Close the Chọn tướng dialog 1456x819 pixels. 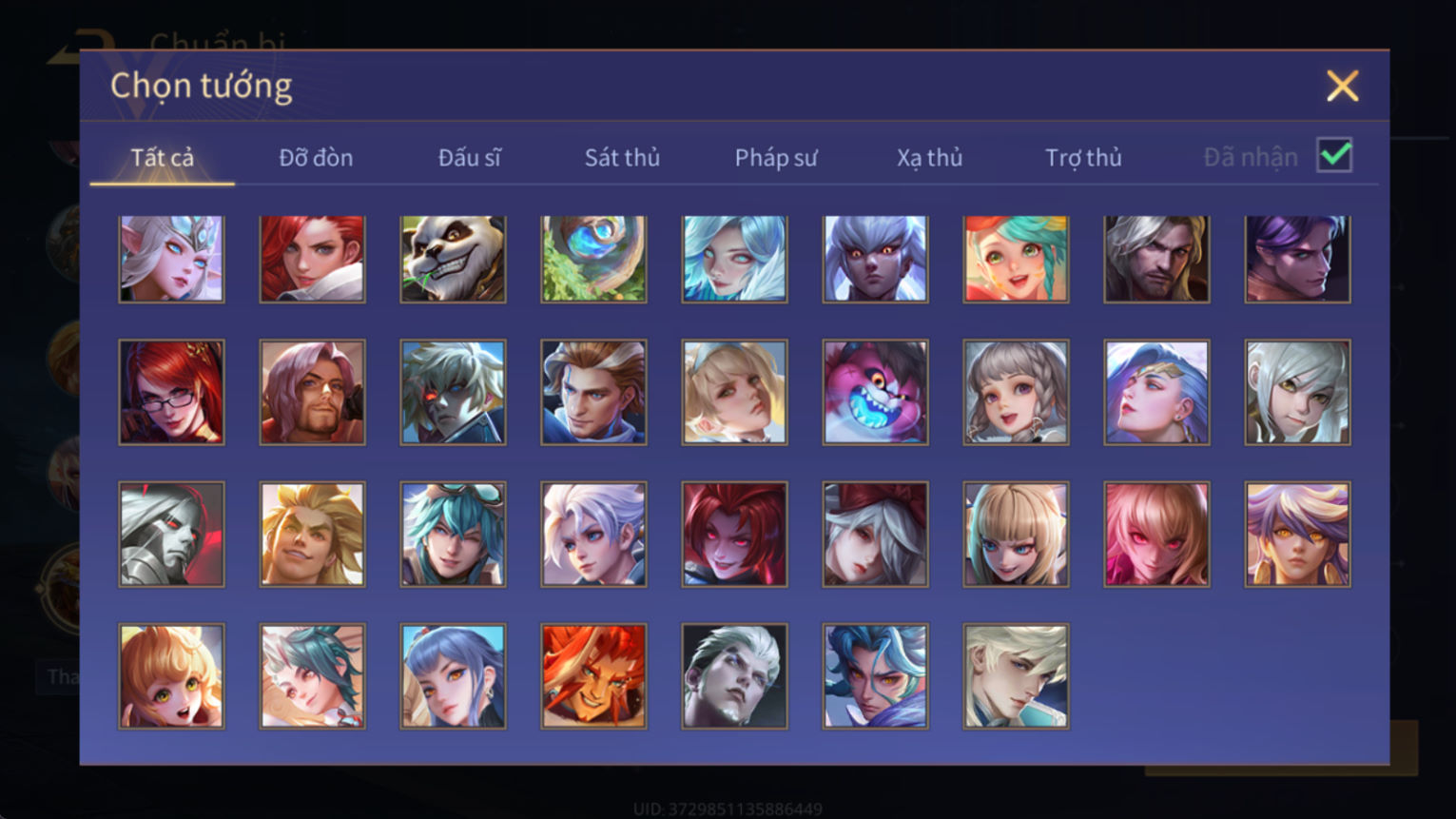point(1342,87)
